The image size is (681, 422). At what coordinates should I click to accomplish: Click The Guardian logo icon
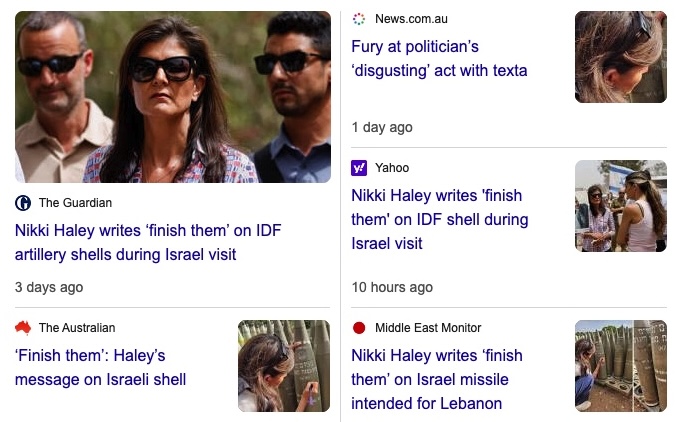(23, 203)
